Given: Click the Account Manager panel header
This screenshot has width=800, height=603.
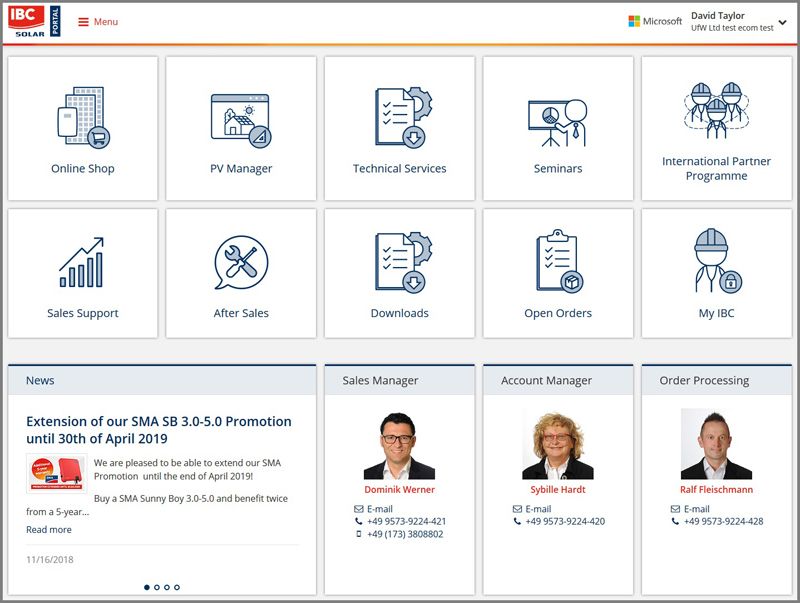Looking at the screenshot, I should coord(558,381).
